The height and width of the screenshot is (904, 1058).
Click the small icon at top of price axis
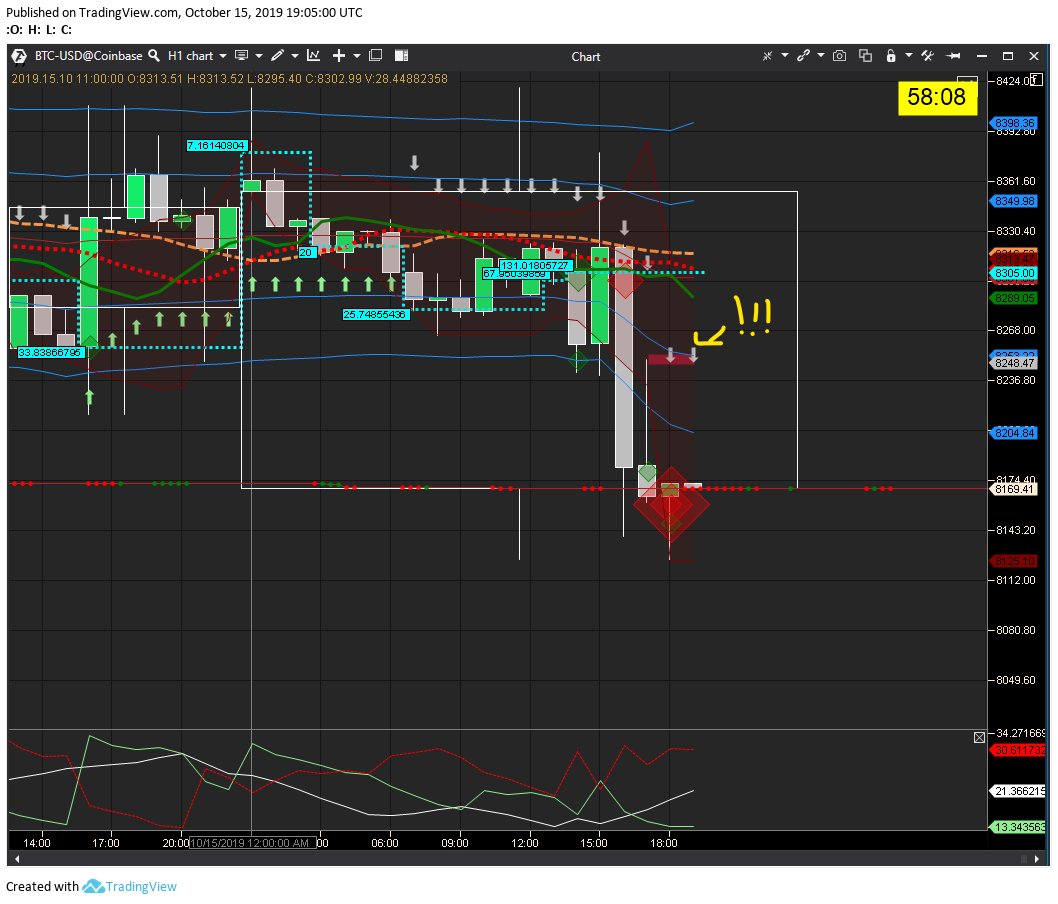coord(1036,80)
